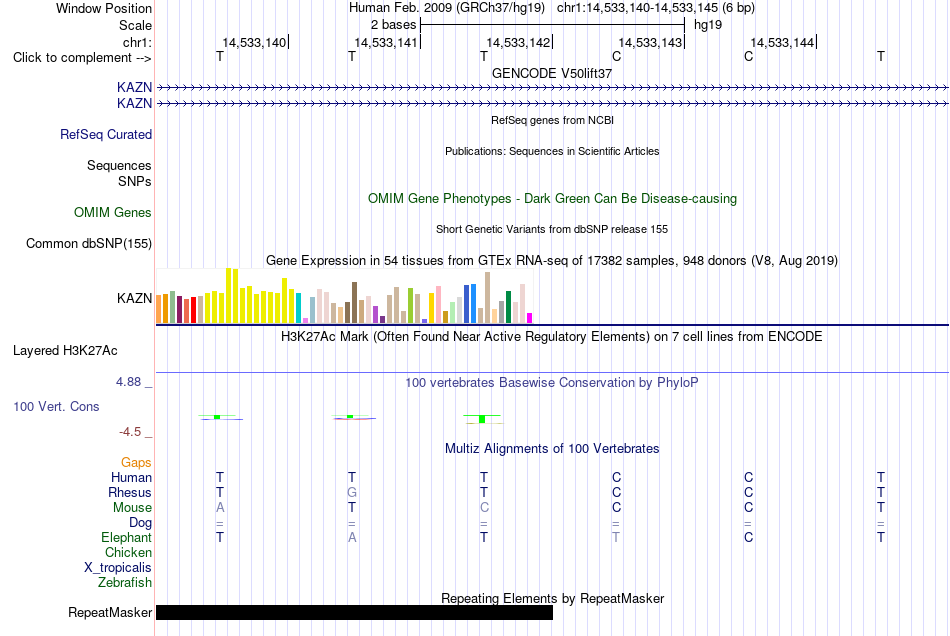Click the GENCODE V50lift37 track title
The width and height of the screenshot is (950, 636).
coord(552,73)
